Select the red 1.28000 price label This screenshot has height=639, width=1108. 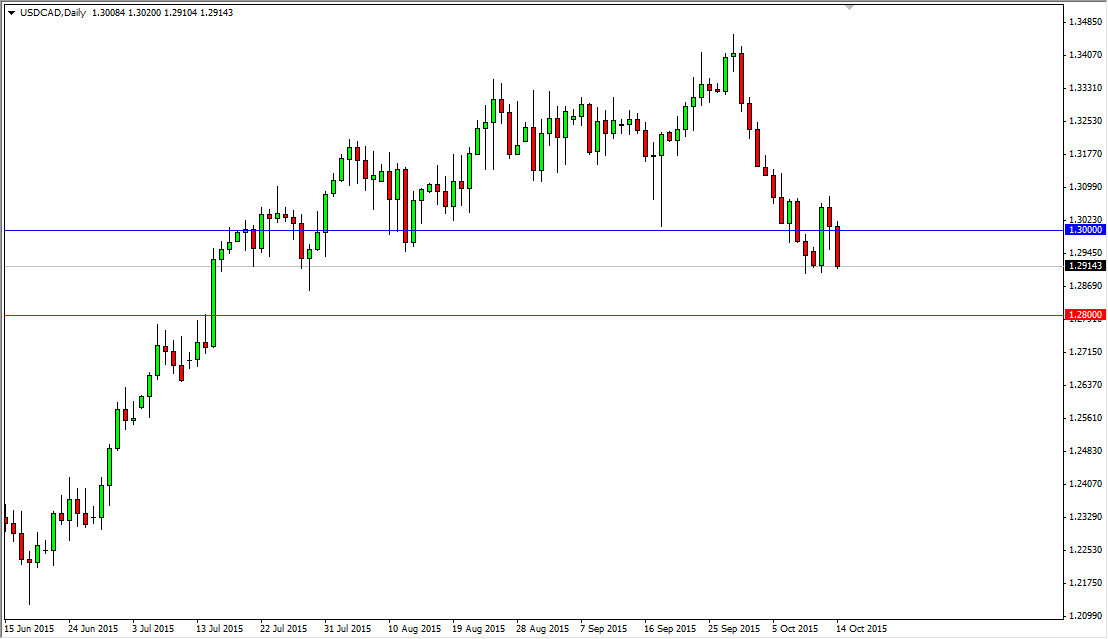coord(1084,315)
